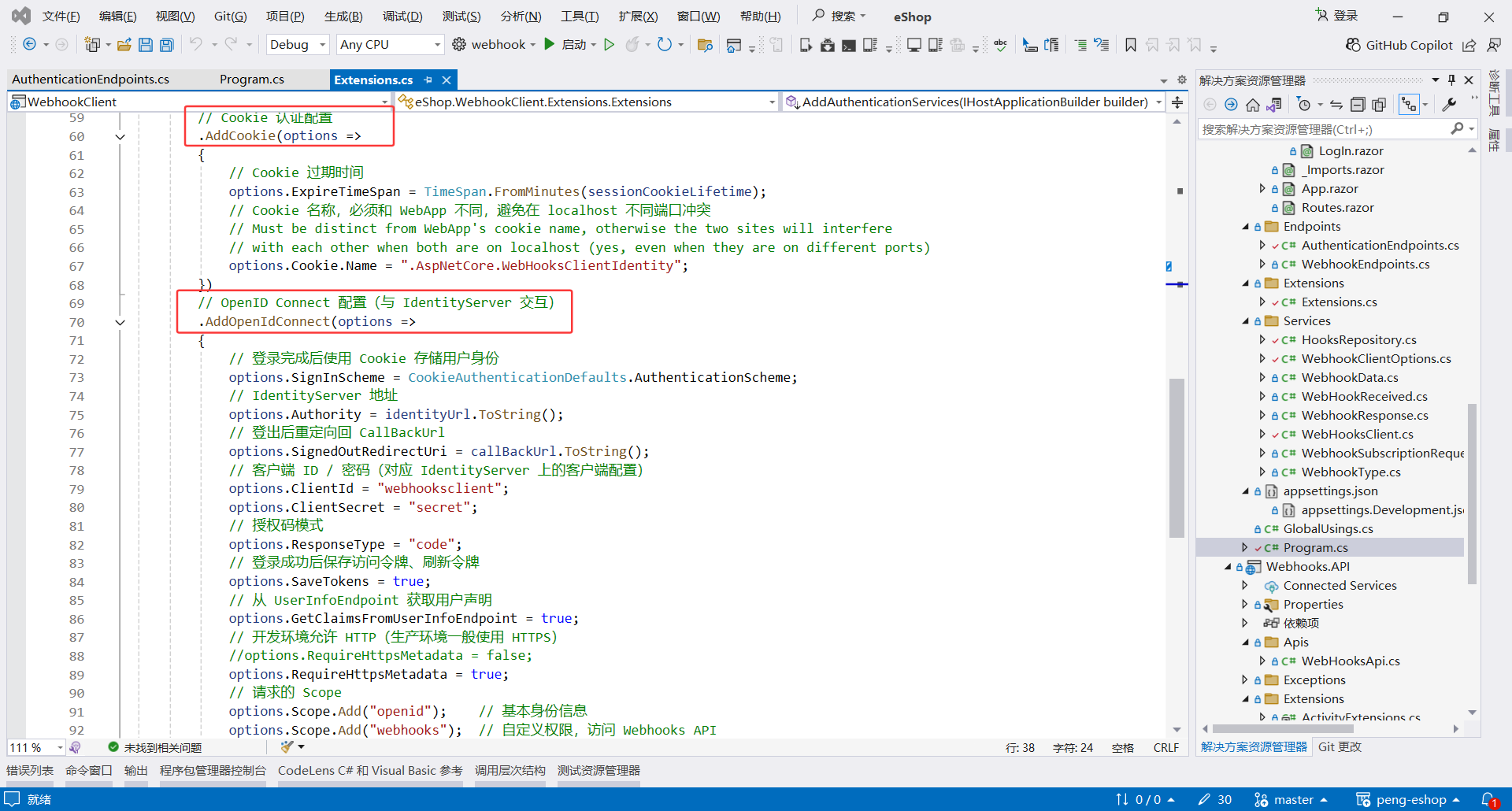Click the Navigate Backward arrow in toolbar
The height and width of the screenshot is (811, 1512).
point(29,45)
